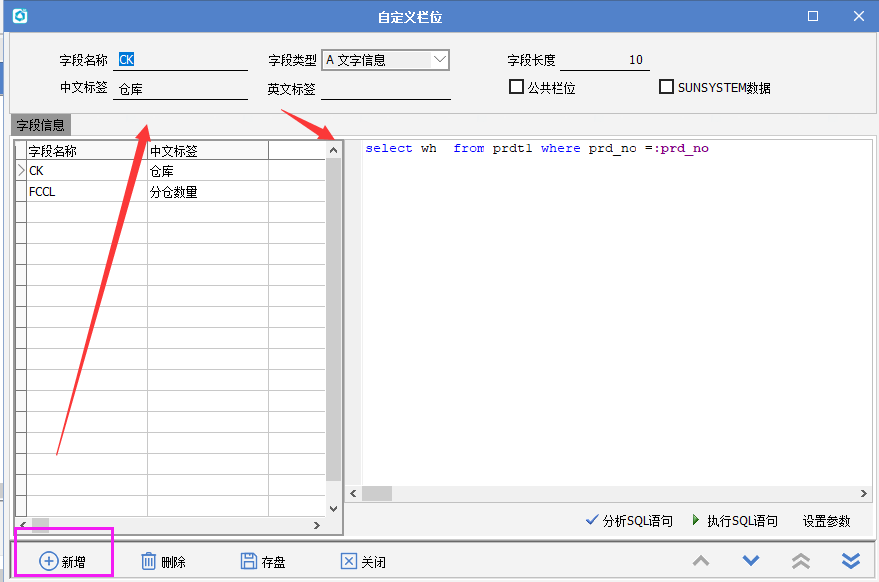Click into the 英文标签 input field
The height and width of the screenshot is (582, 879).
tap(385, 89)
